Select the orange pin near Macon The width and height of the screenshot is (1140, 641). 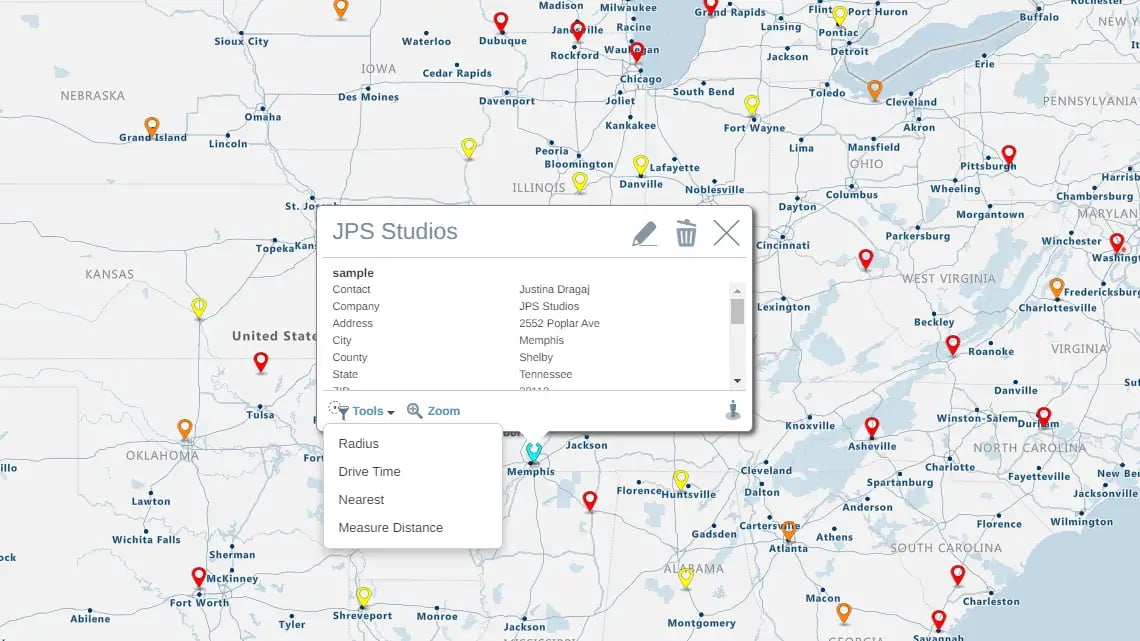(843, 613)
